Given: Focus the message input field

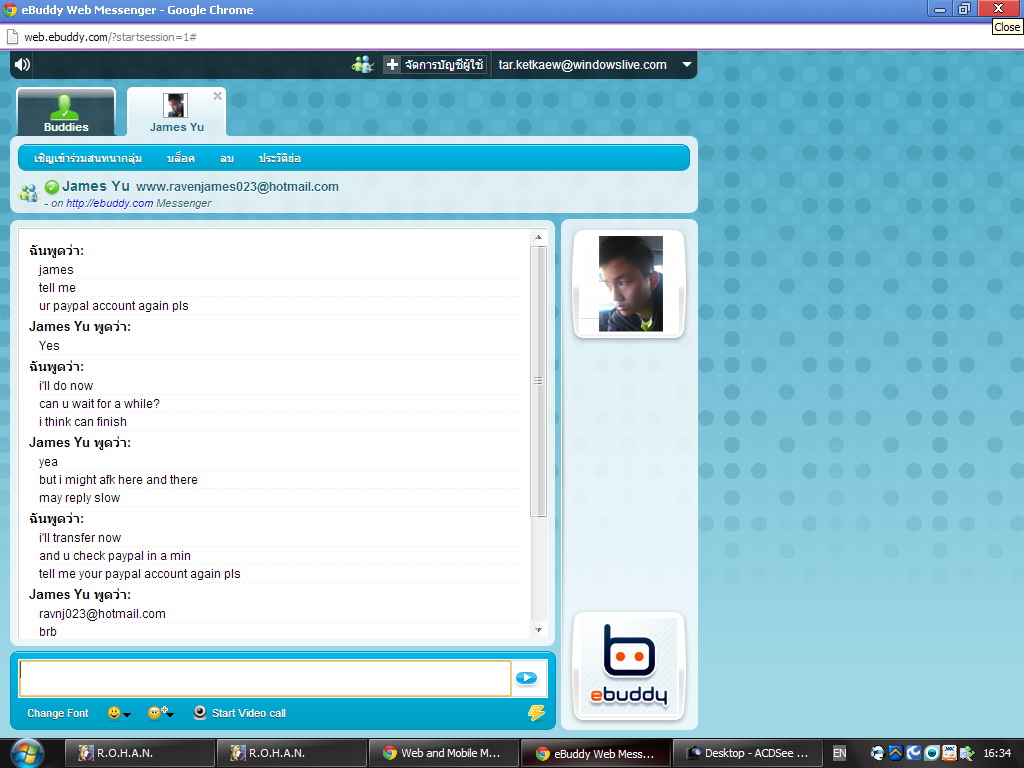Looking at the screenshot, I should (x=265, y=678).
